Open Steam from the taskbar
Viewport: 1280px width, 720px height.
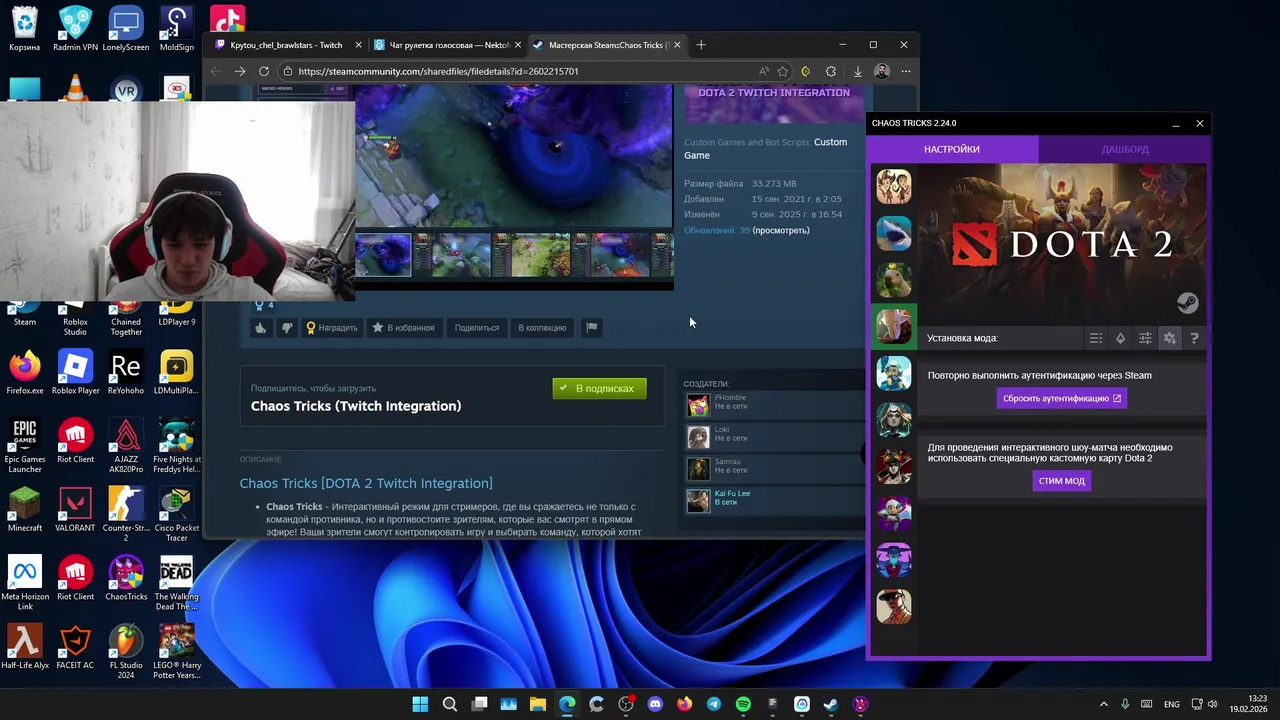coord(831,704)
